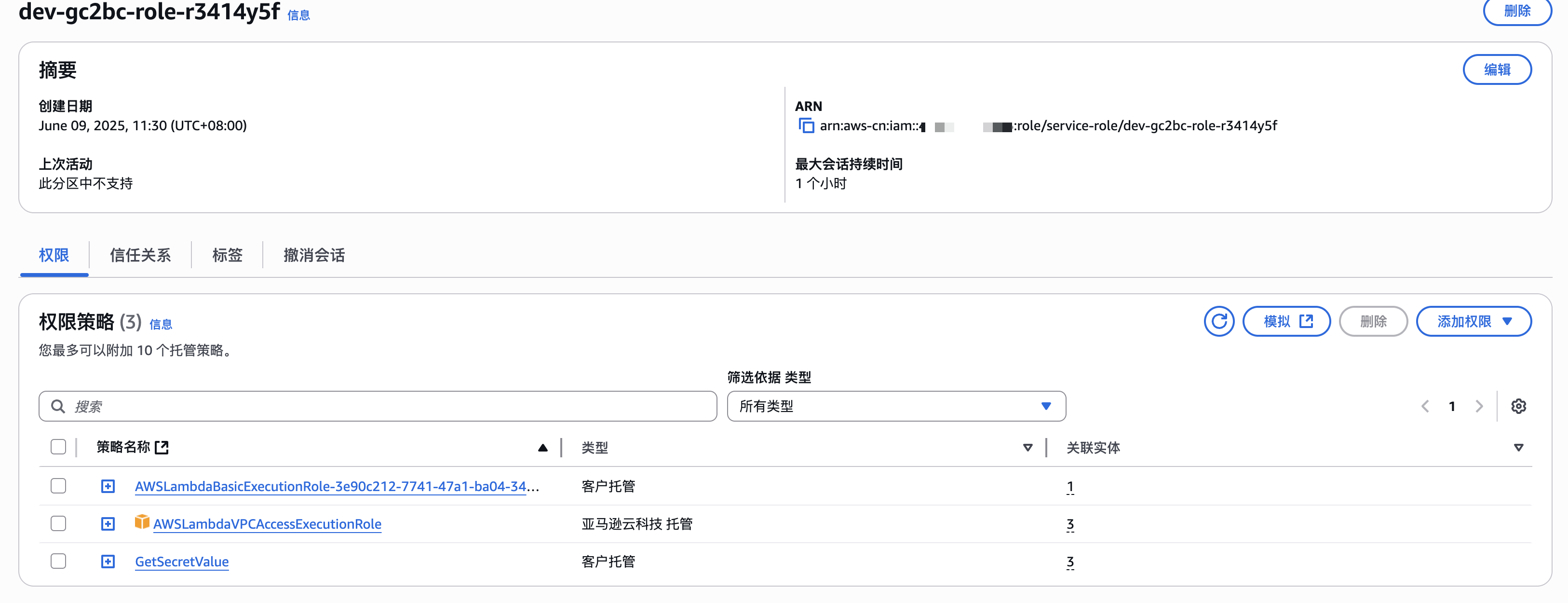Check the AWSLambdaVPCAccessExecutionRole row checkbox
Screen dimensions: 1568x603
(x=58, y=524)
